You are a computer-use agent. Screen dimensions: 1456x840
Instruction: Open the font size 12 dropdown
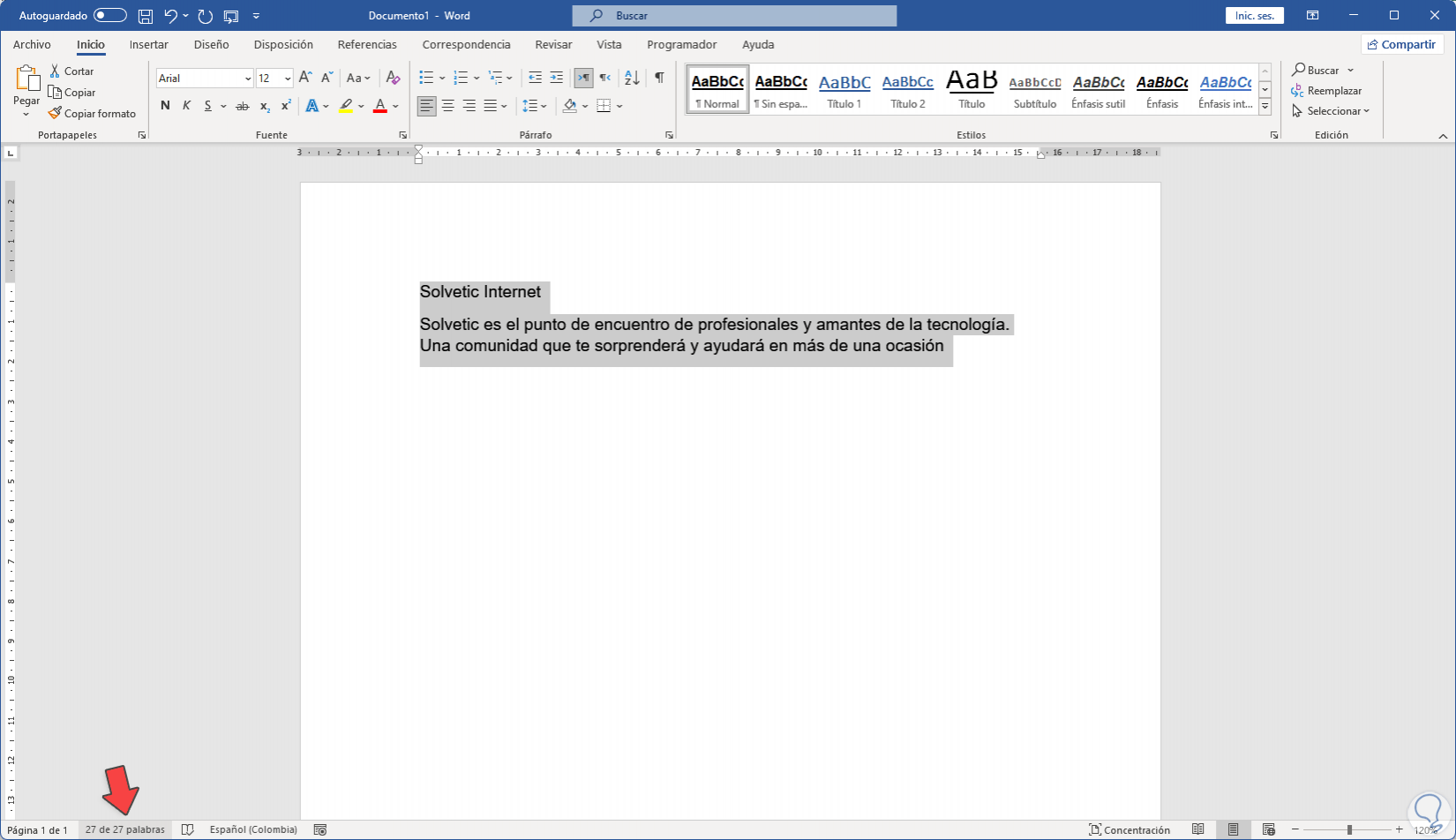pos(288,79)
